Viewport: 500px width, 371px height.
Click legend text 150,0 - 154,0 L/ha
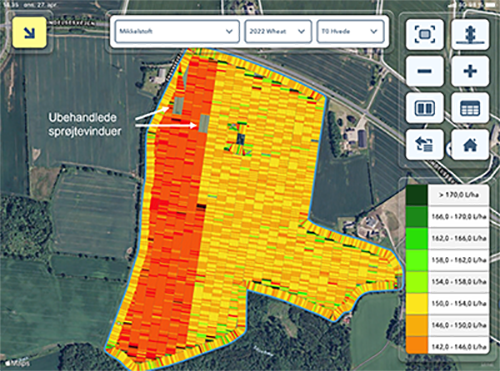[459, 303]
